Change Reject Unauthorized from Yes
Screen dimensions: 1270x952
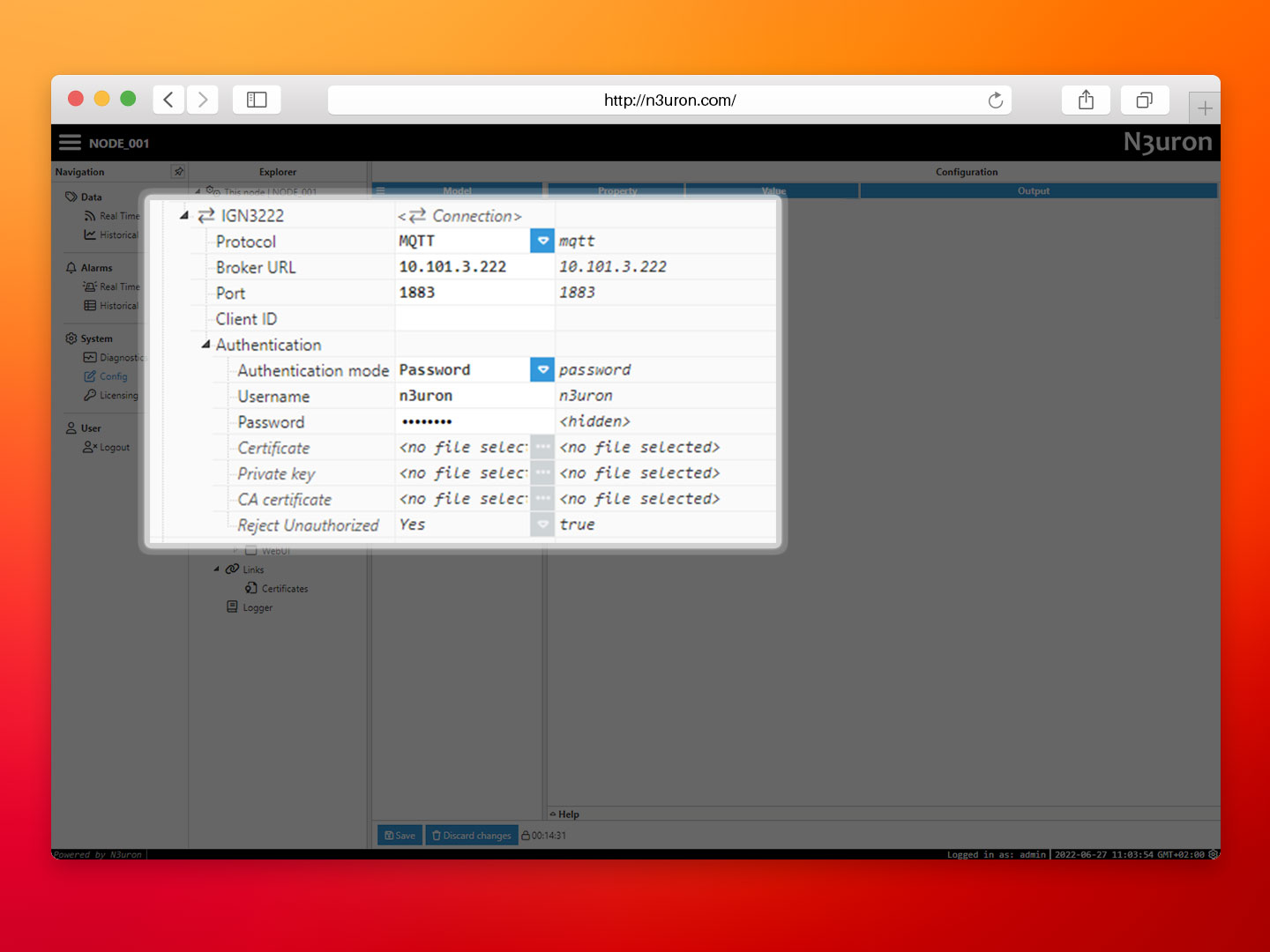pyautogui.click(x=542, y=524)
